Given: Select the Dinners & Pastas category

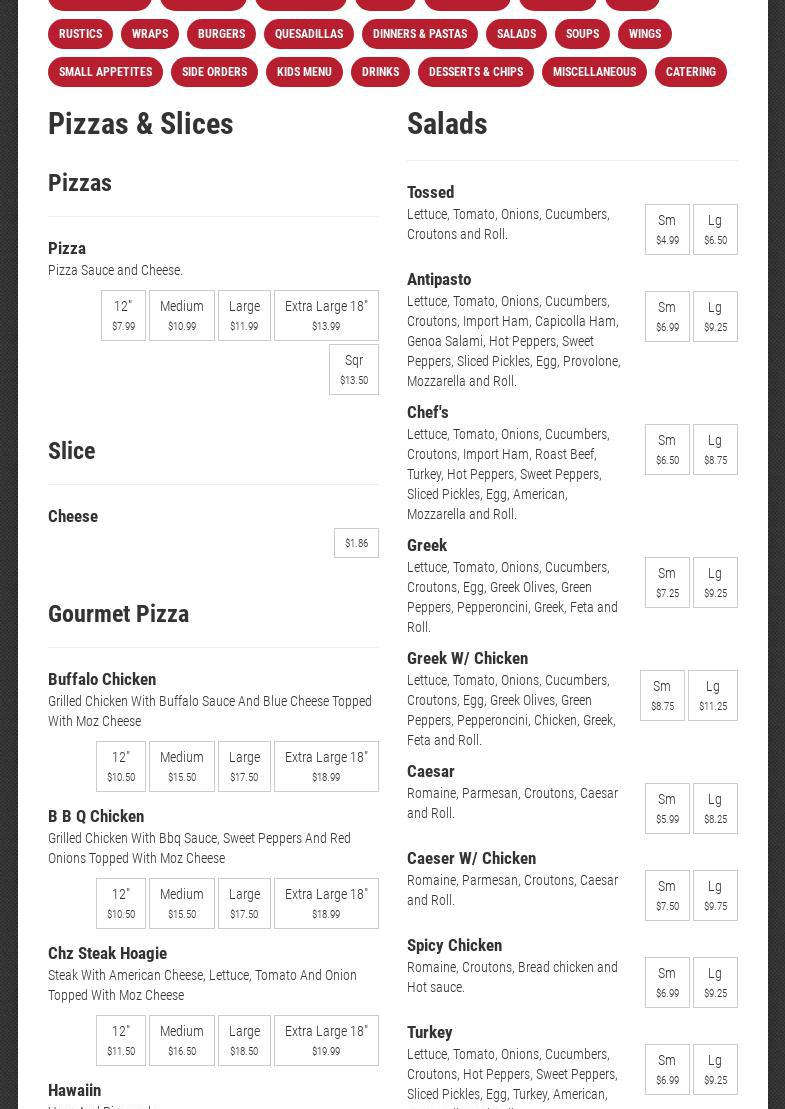Looking at the screenshot, I should [x=420, y=34].
